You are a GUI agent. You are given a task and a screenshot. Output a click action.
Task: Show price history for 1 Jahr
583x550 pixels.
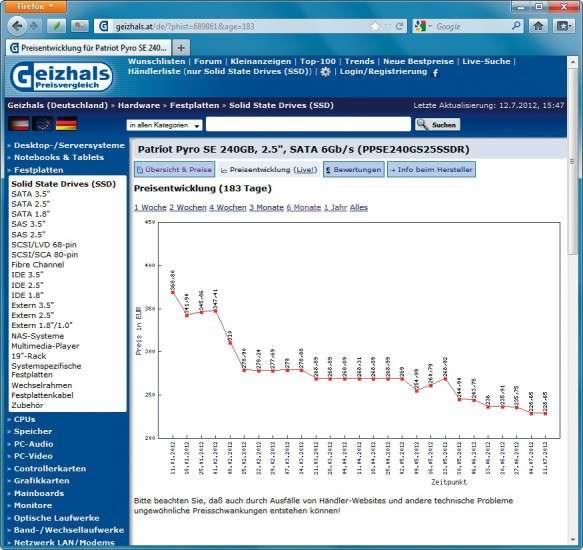click(x=335, y=208)
